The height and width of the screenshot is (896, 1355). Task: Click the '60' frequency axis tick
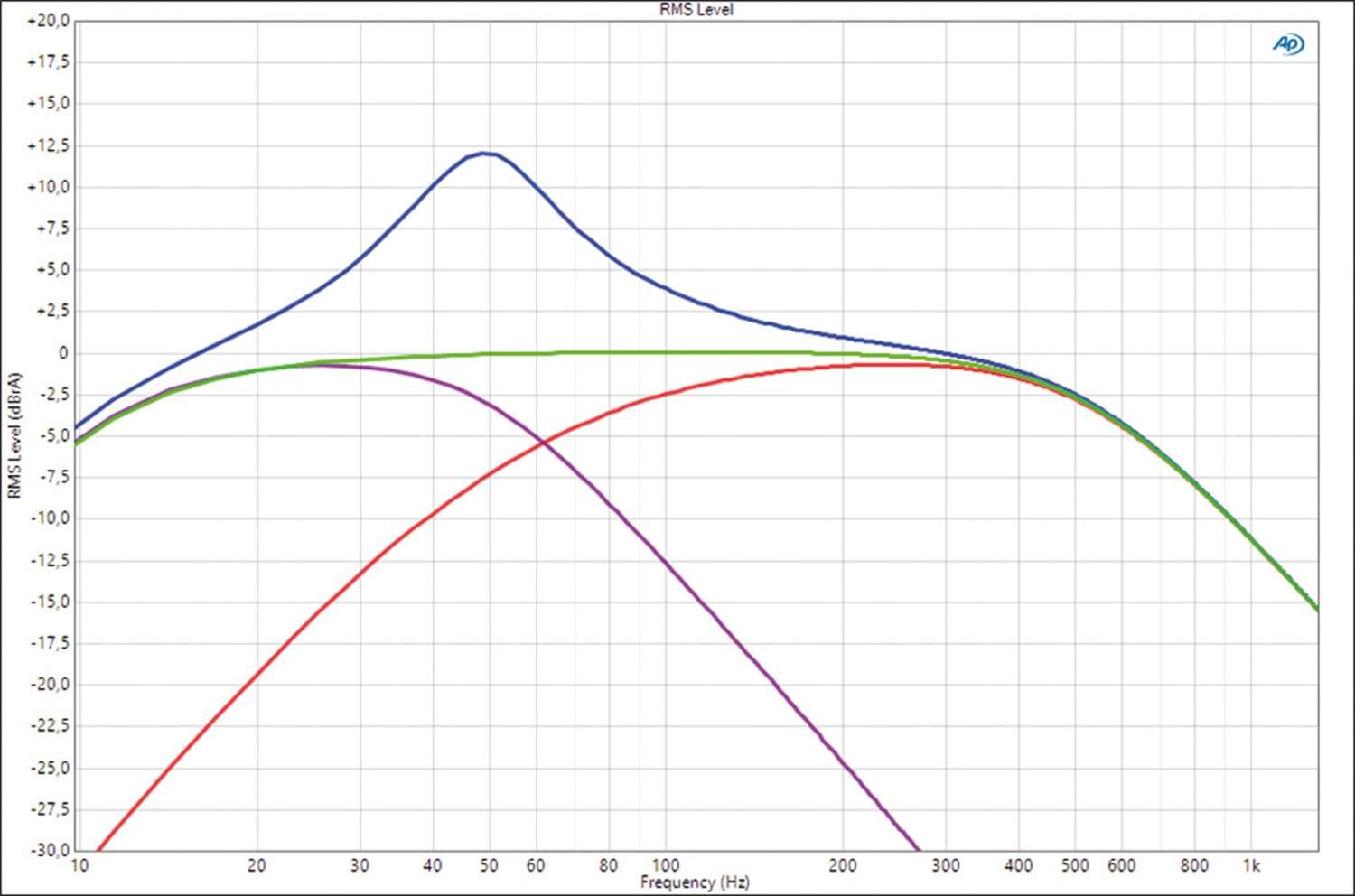coord(536,865)
